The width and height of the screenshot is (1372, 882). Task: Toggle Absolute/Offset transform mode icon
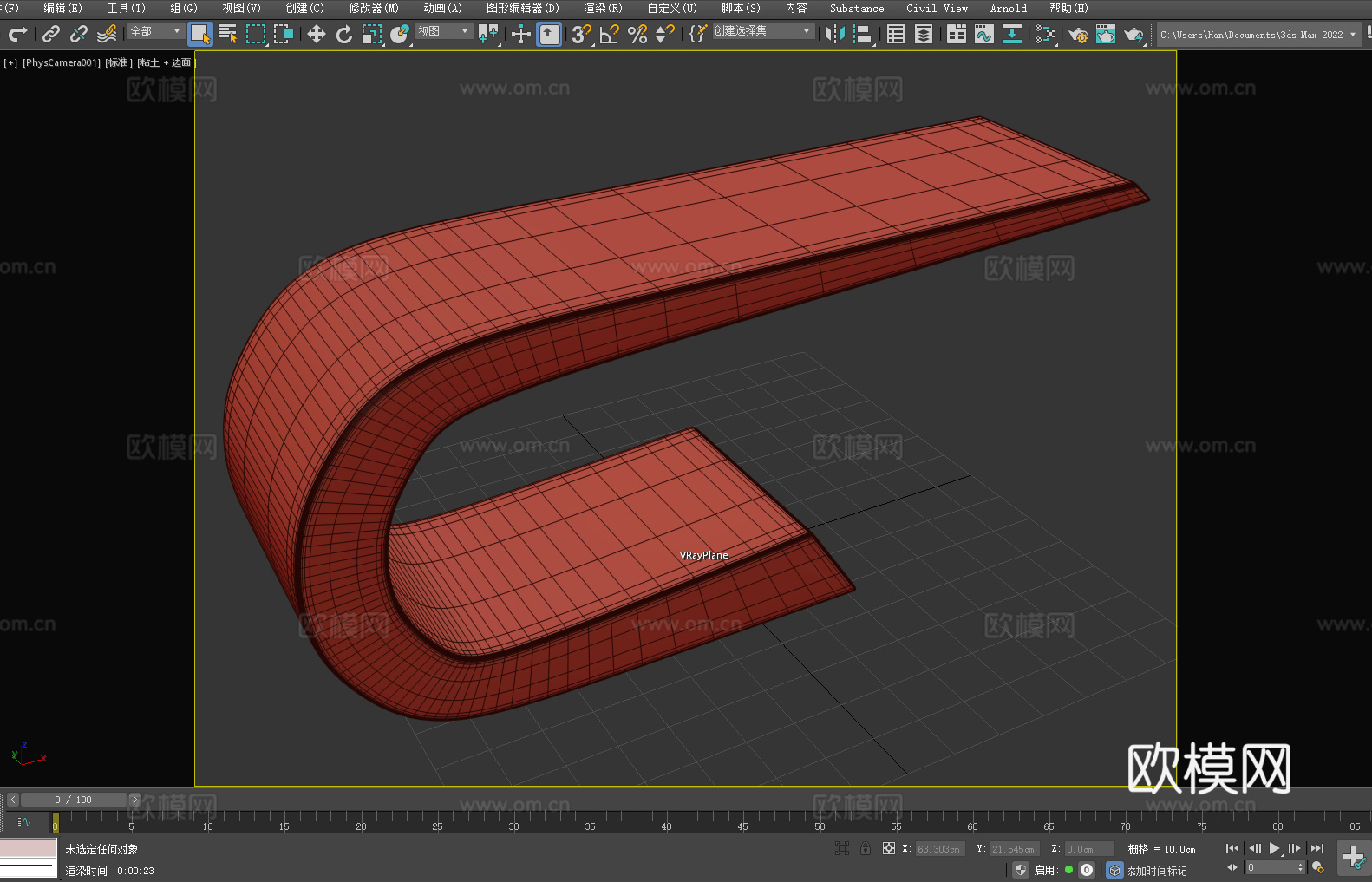888,848
